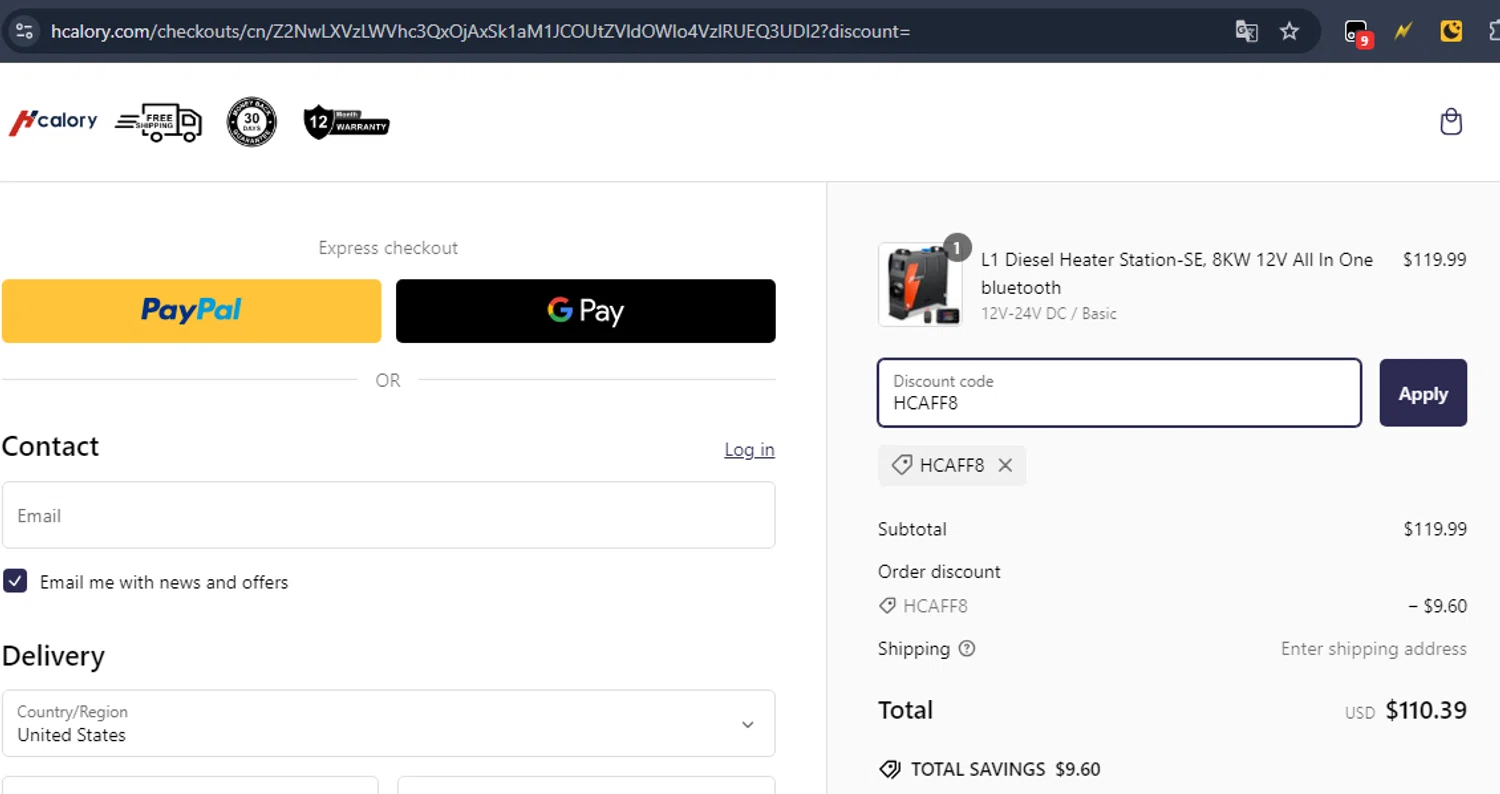The height and width of the screenshot is (794, 1500).
Task: Open the shopping bag cart icon
Action: point(1451,122)
